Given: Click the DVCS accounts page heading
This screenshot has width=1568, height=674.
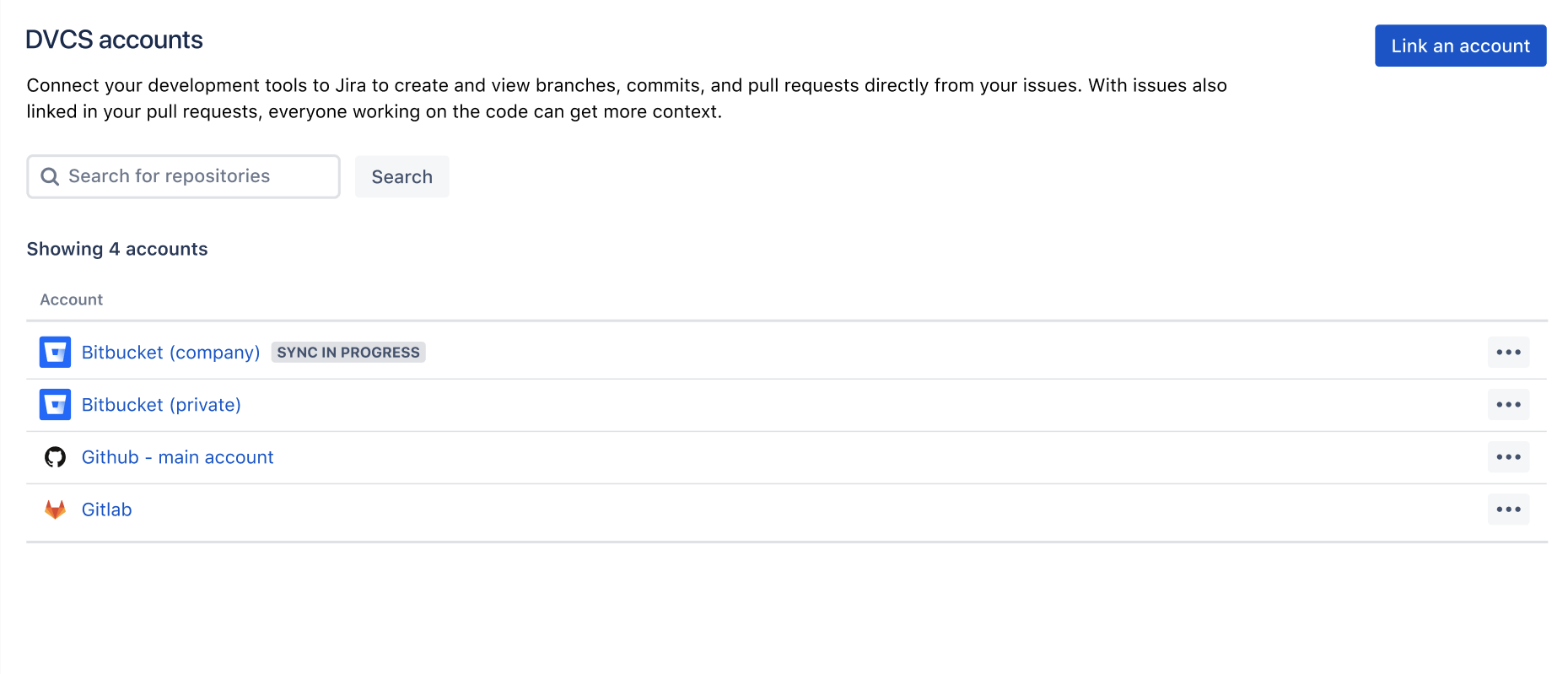Looking at the screenshot, I should (x=114, y=40).
